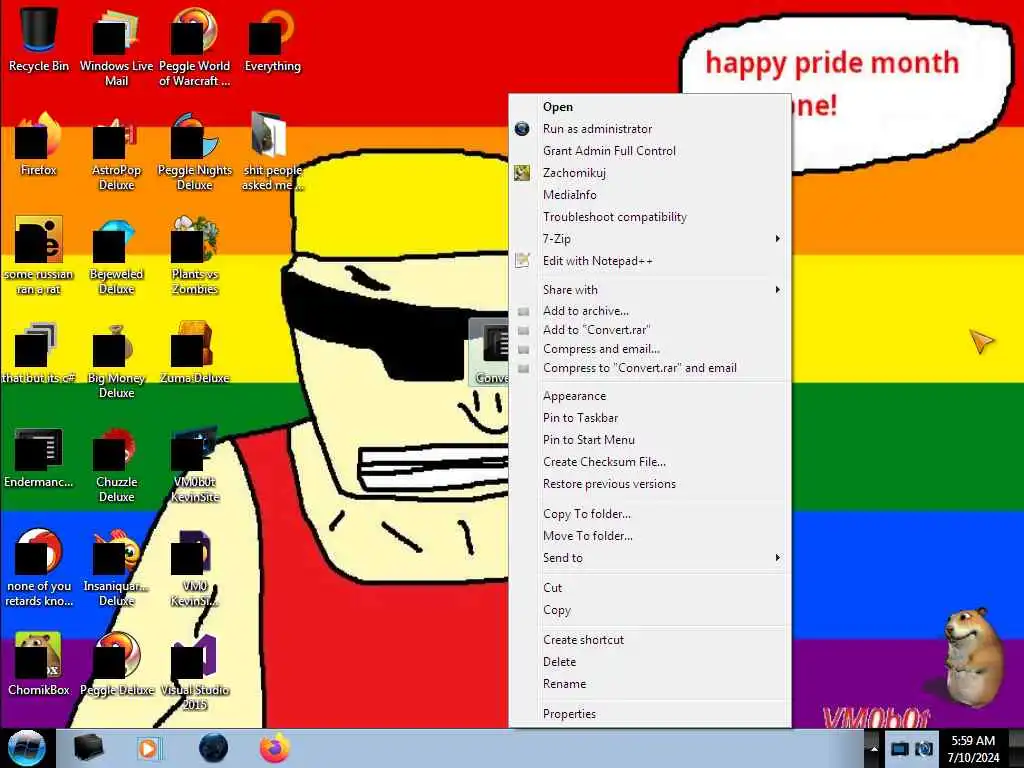Choose Add to "Convert.rar"
Screen dimensions: 1024x768
tap(649, 330)
